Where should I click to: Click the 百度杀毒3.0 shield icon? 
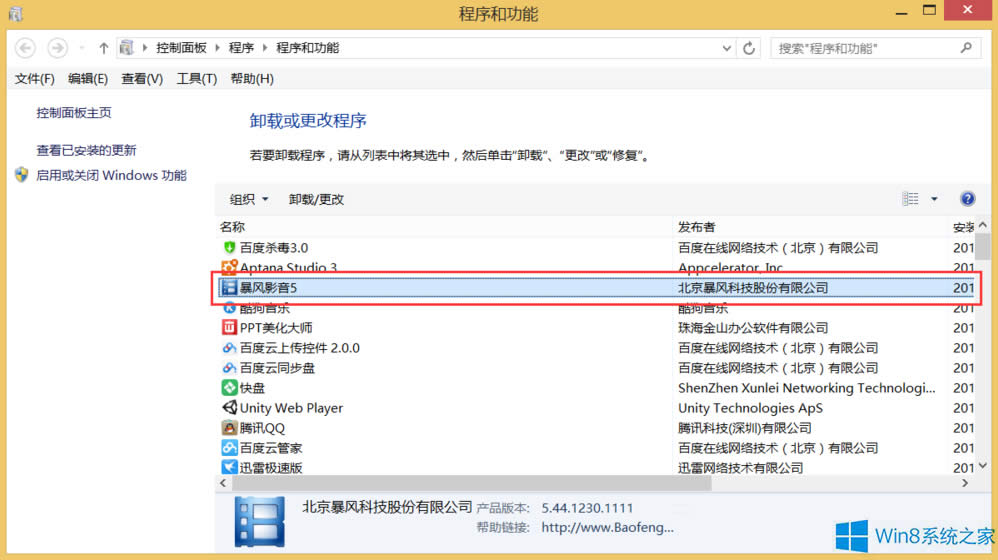coord(229,248)
